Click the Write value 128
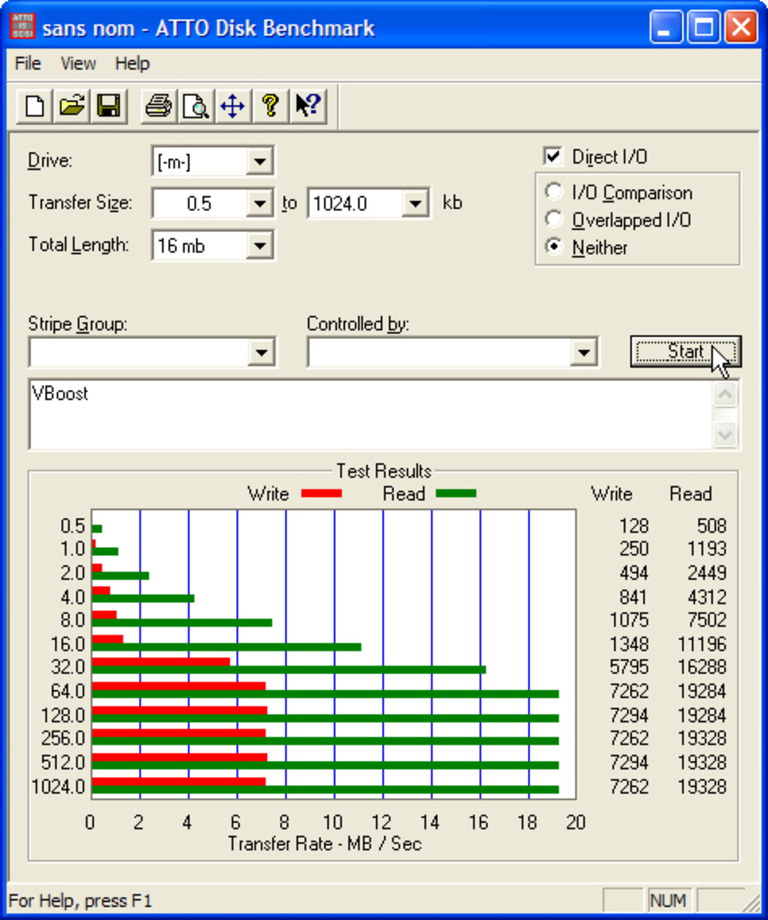Viewport: 768px width, 920px height. [x=634, y=526]
